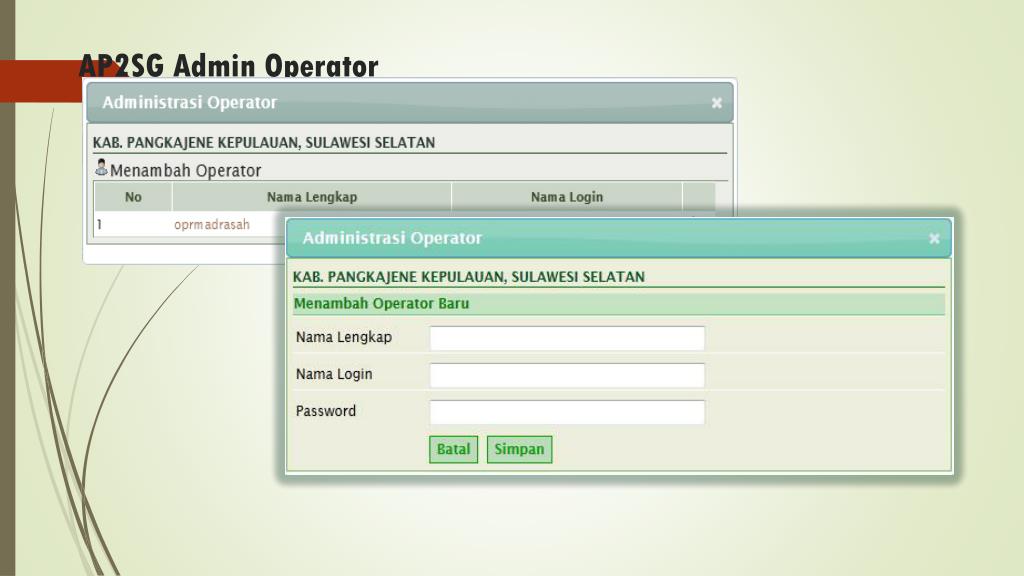The image size is (1024, 576).
Task: Click the front dialog's Administrasi Operator title
Action: pos(392,238)
